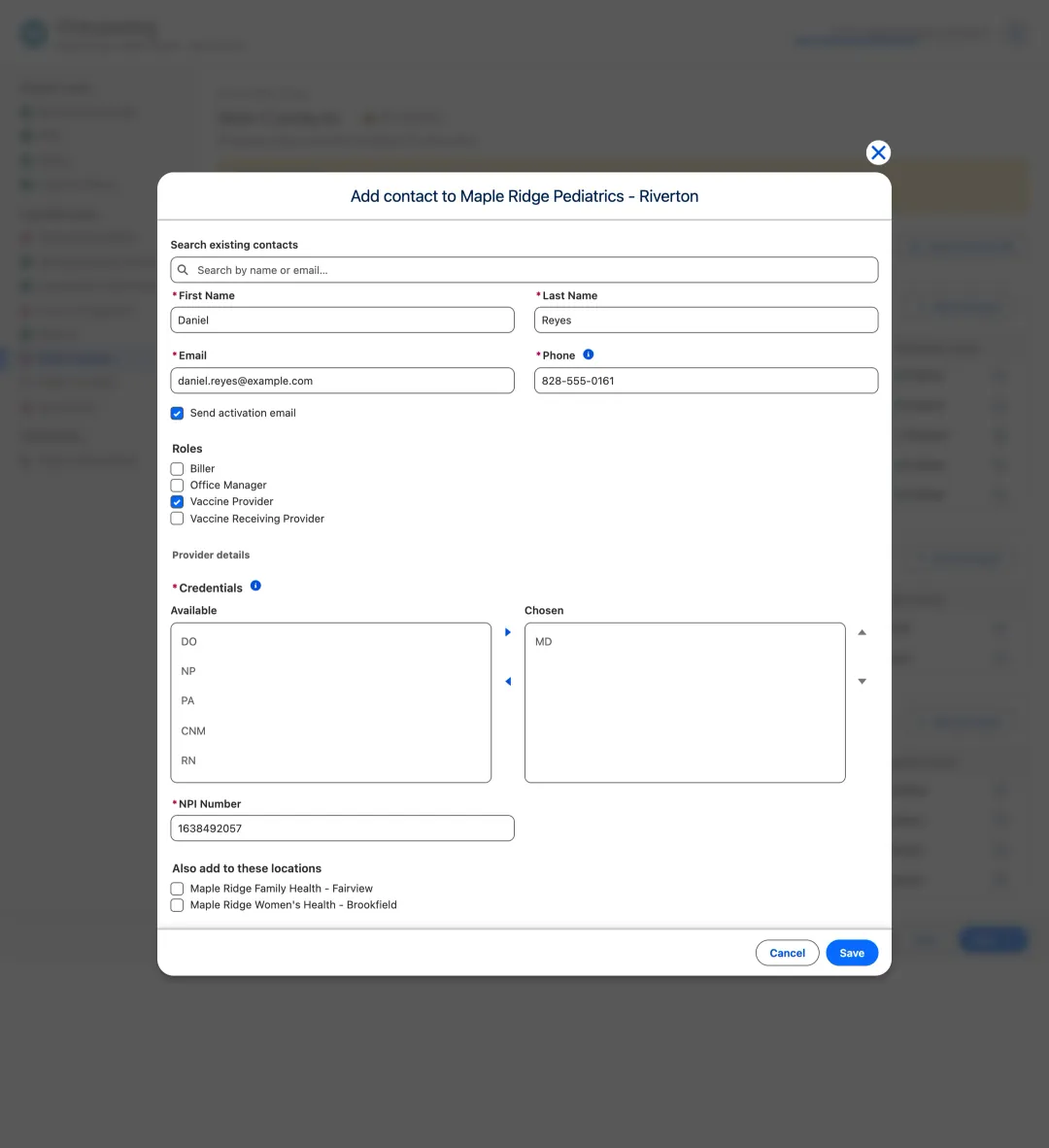Click the Cancel button
1049x1148 pixels.
pyautogui.click(x=787, y=953)
